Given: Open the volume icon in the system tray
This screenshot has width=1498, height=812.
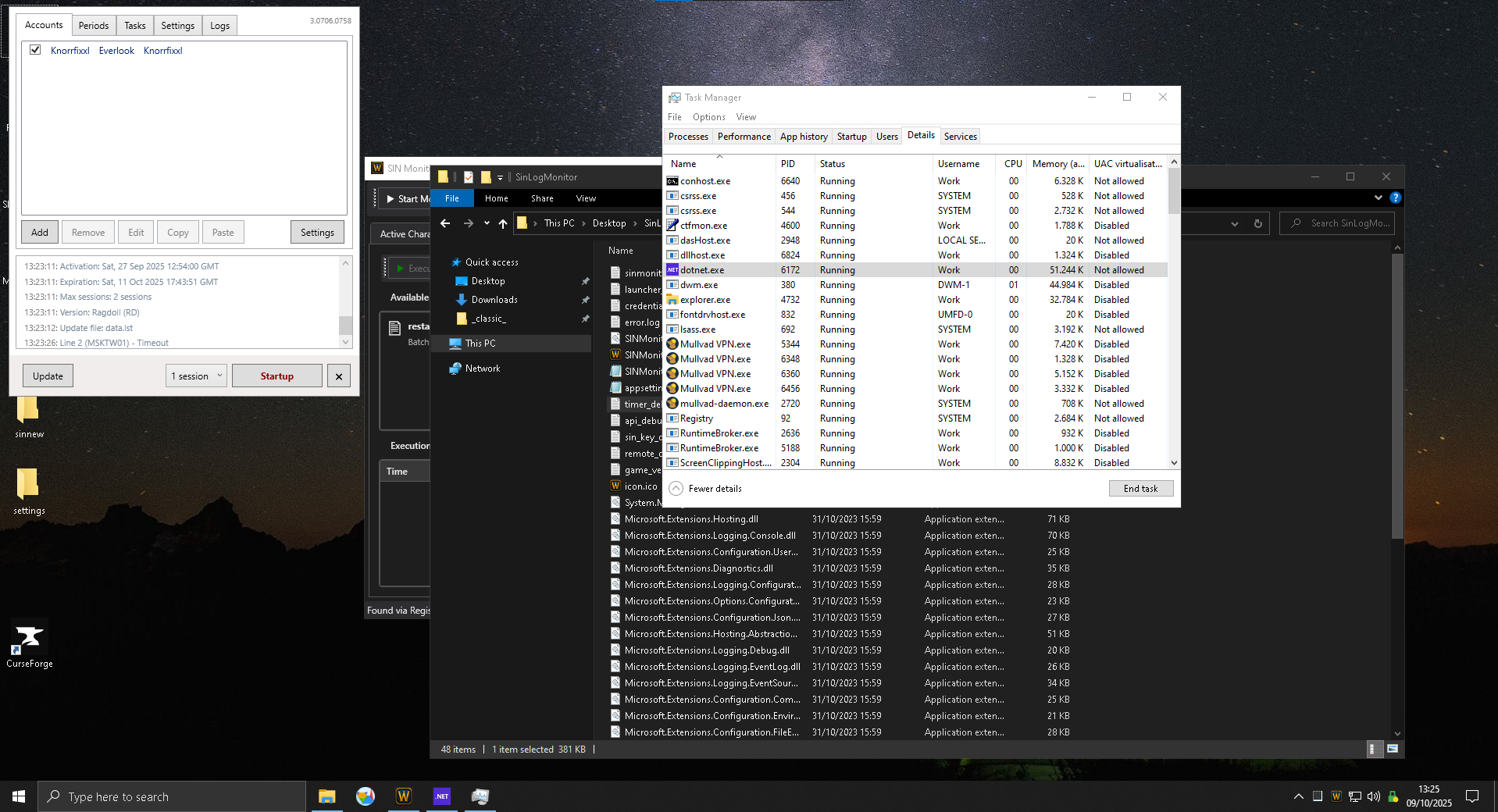Looking at the screenshot, I should (1373, 796).
